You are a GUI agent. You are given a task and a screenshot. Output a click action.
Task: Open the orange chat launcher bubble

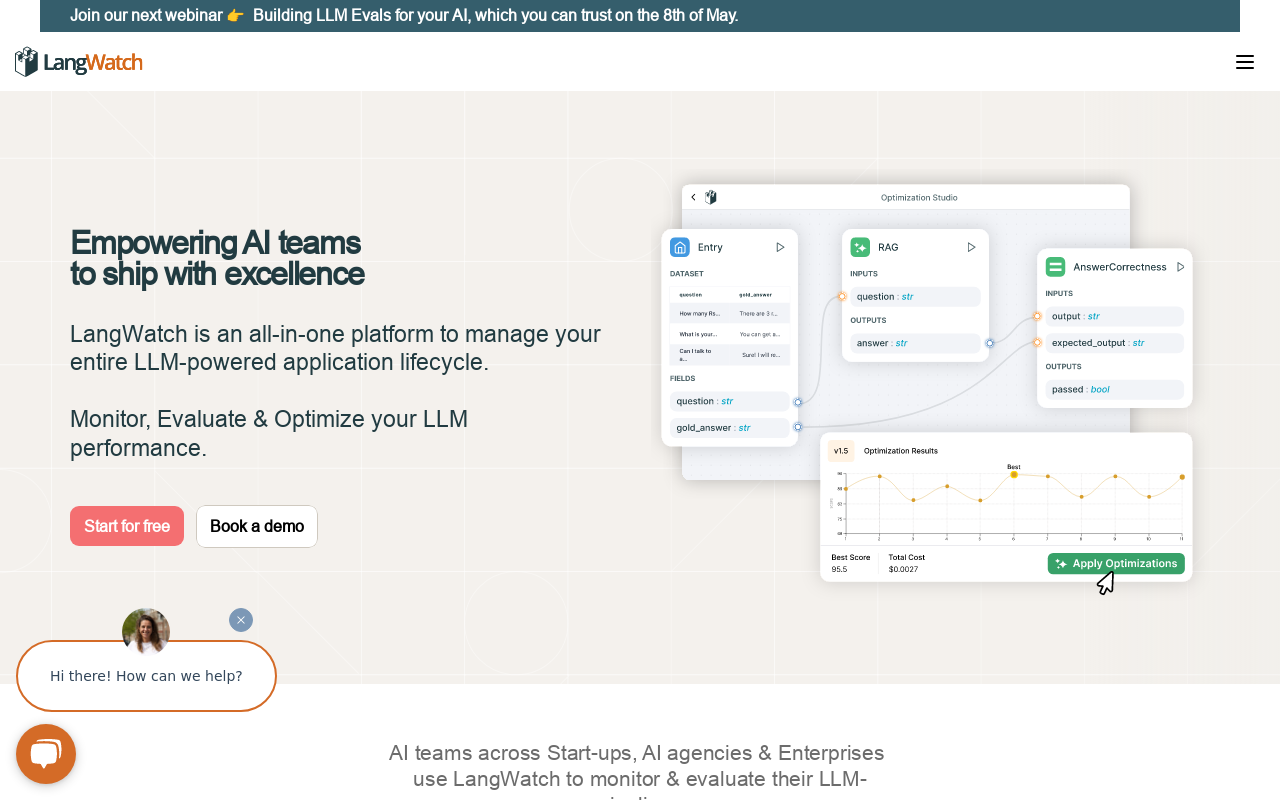pos(46,754)
